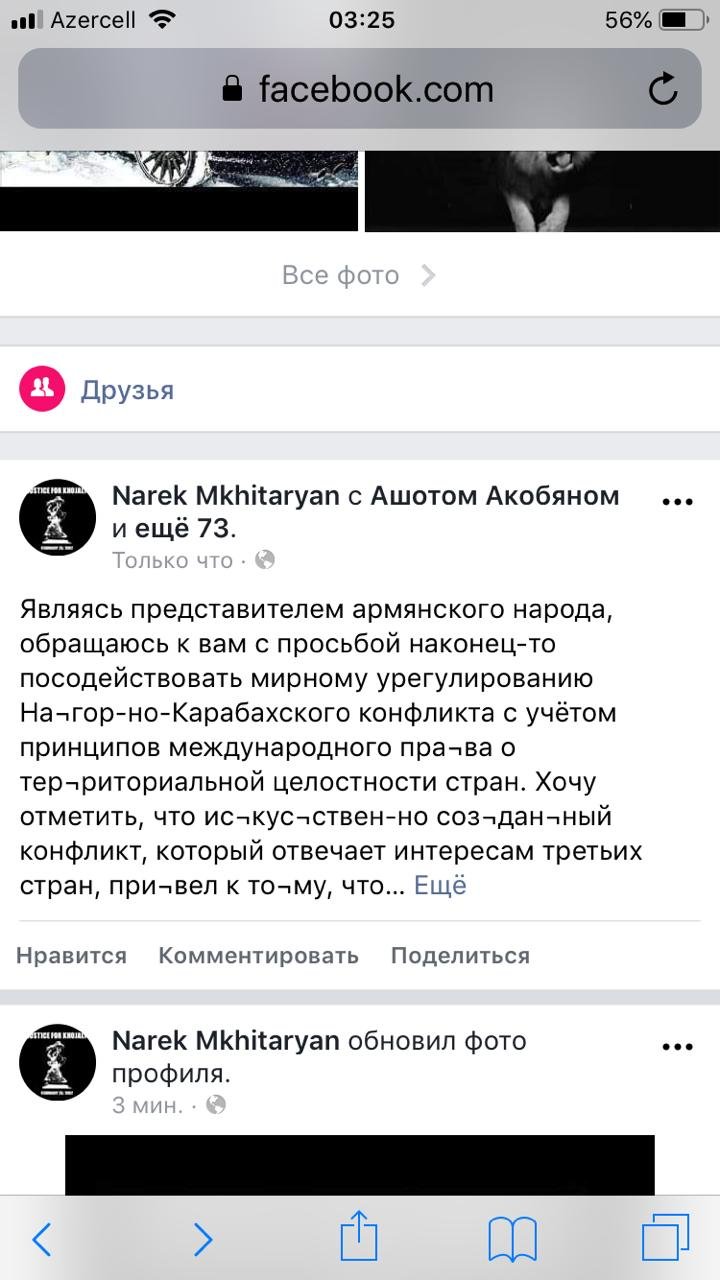Expand post text with Ещё link

coord(440,886)
